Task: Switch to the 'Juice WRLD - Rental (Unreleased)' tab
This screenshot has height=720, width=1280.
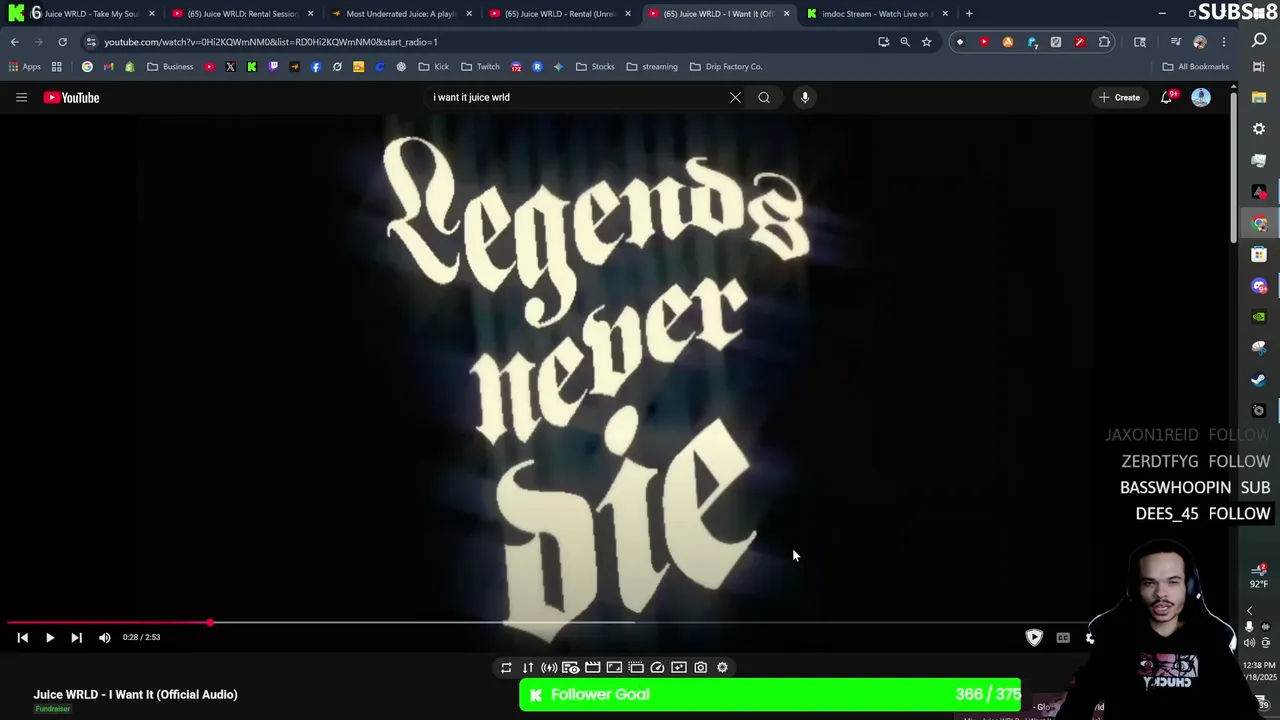Action: point(559,13)
